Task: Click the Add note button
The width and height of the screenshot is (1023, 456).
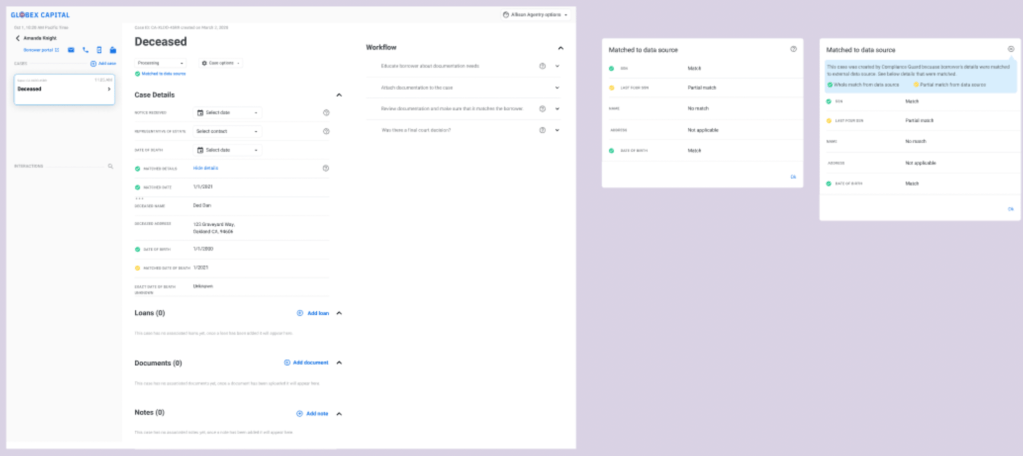Action: [313, 413]
